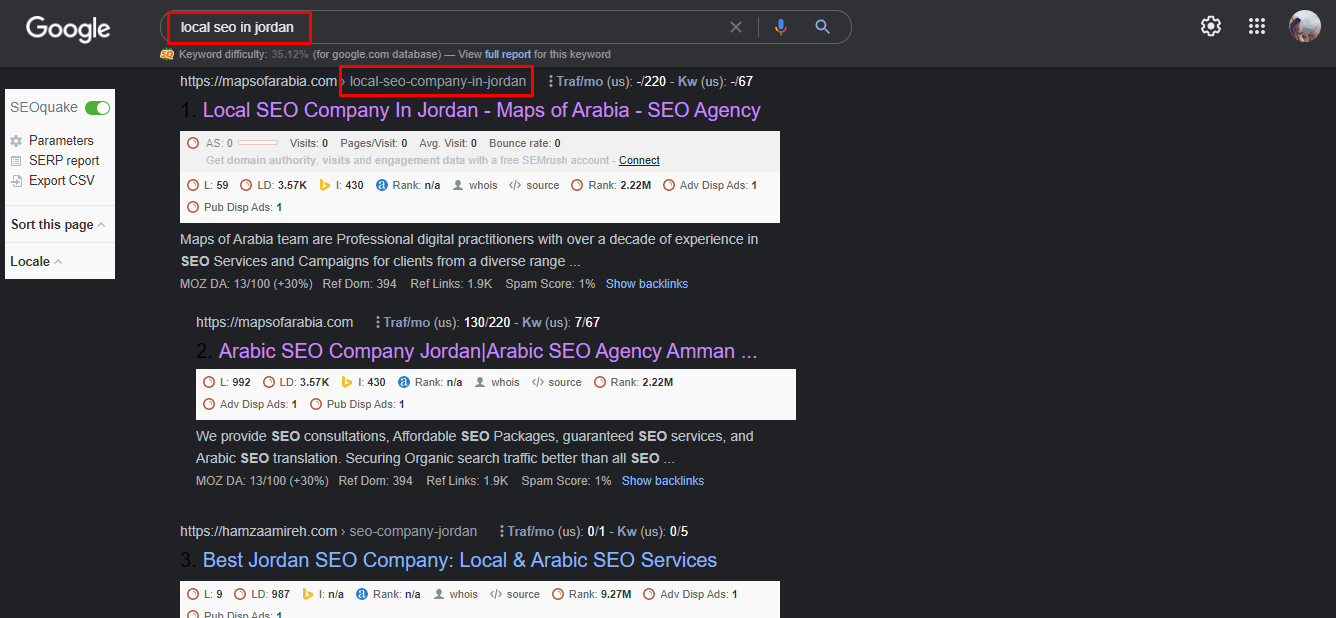Open Google settings gear icon
The width and height of the screenshot is (1336, 618).
(x=1211, y=27)
